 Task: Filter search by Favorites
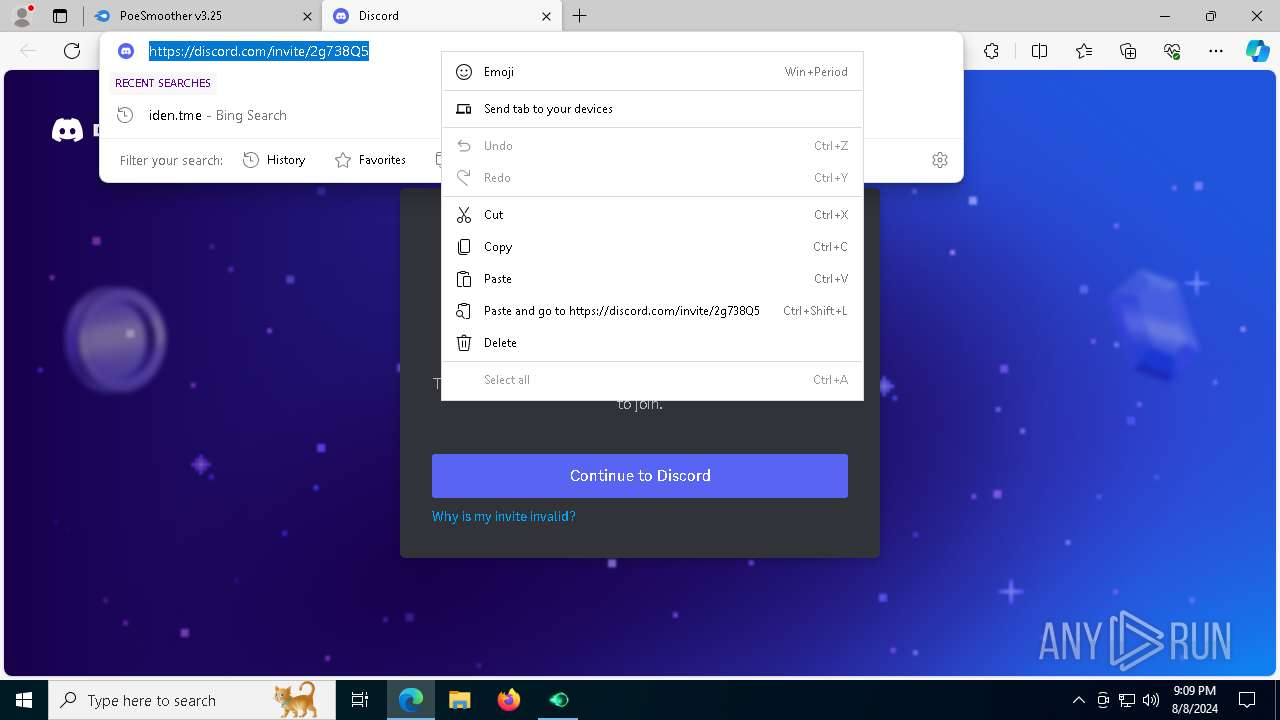click(370, 160)
